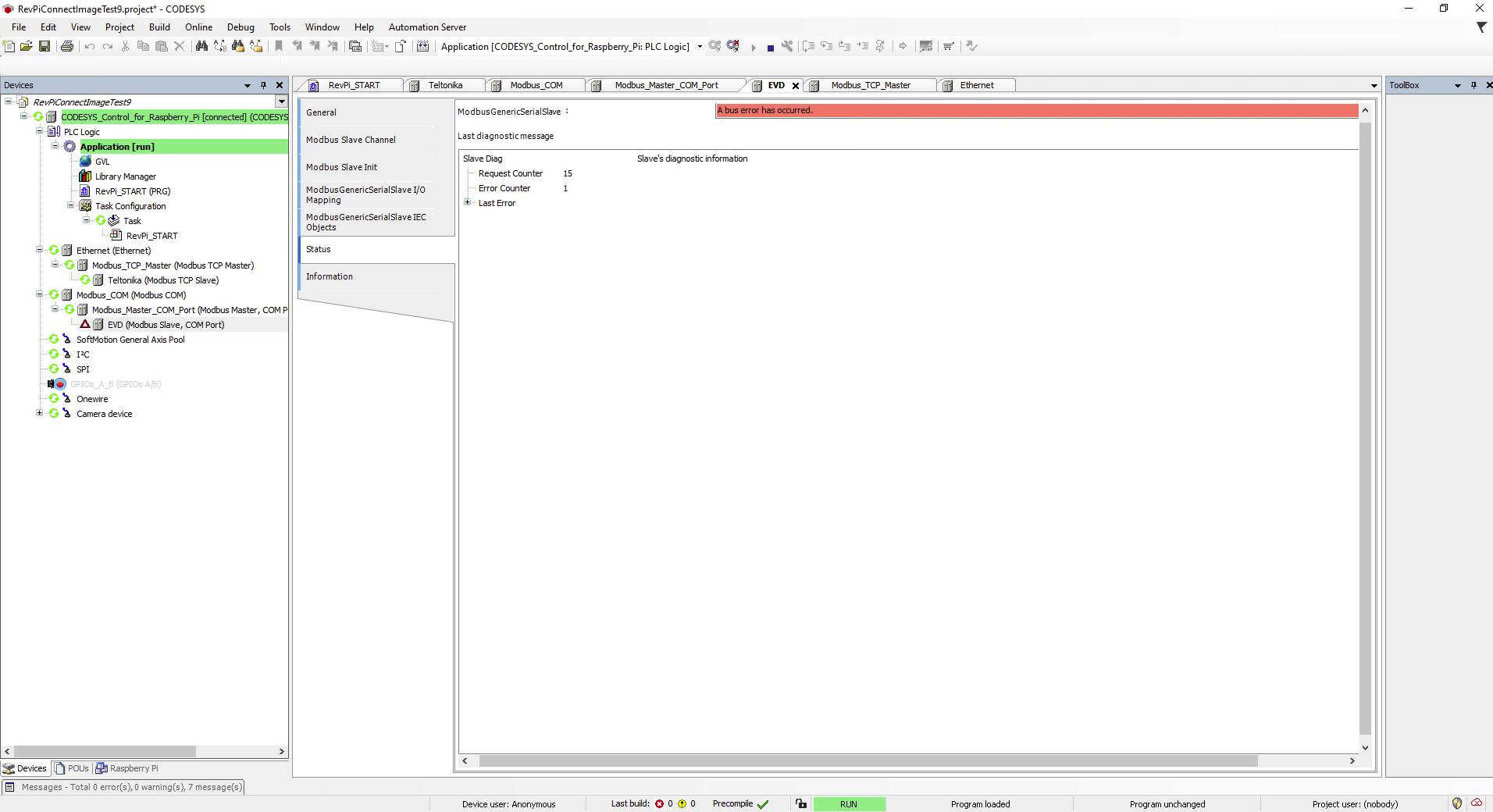This screenshot has width=1493, height=812.
Task: Pin the Devices panel
Action: pyautogui.click(x=264, y=85)
